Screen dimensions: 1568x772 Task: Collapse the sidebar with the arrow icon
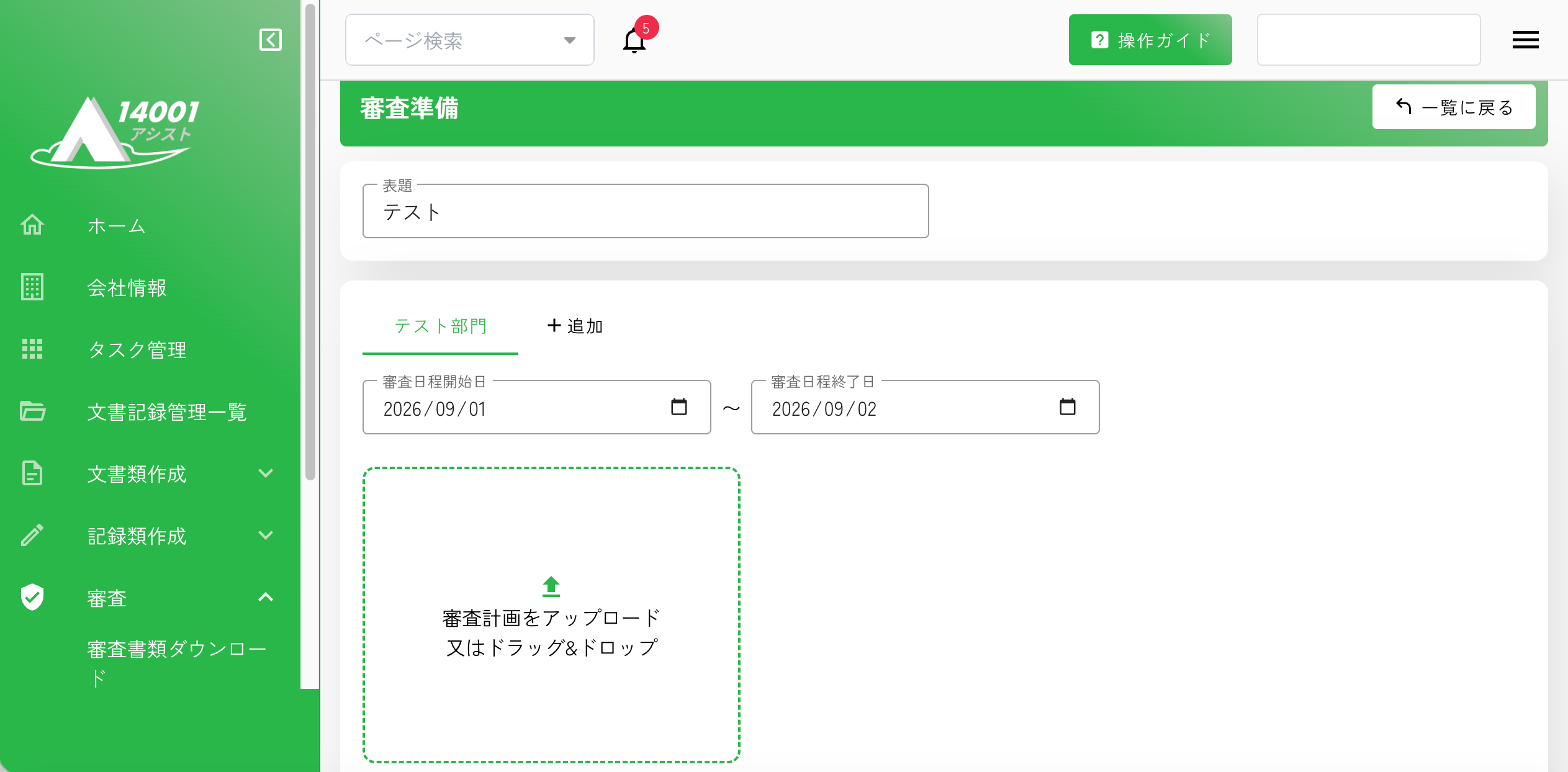271,40
